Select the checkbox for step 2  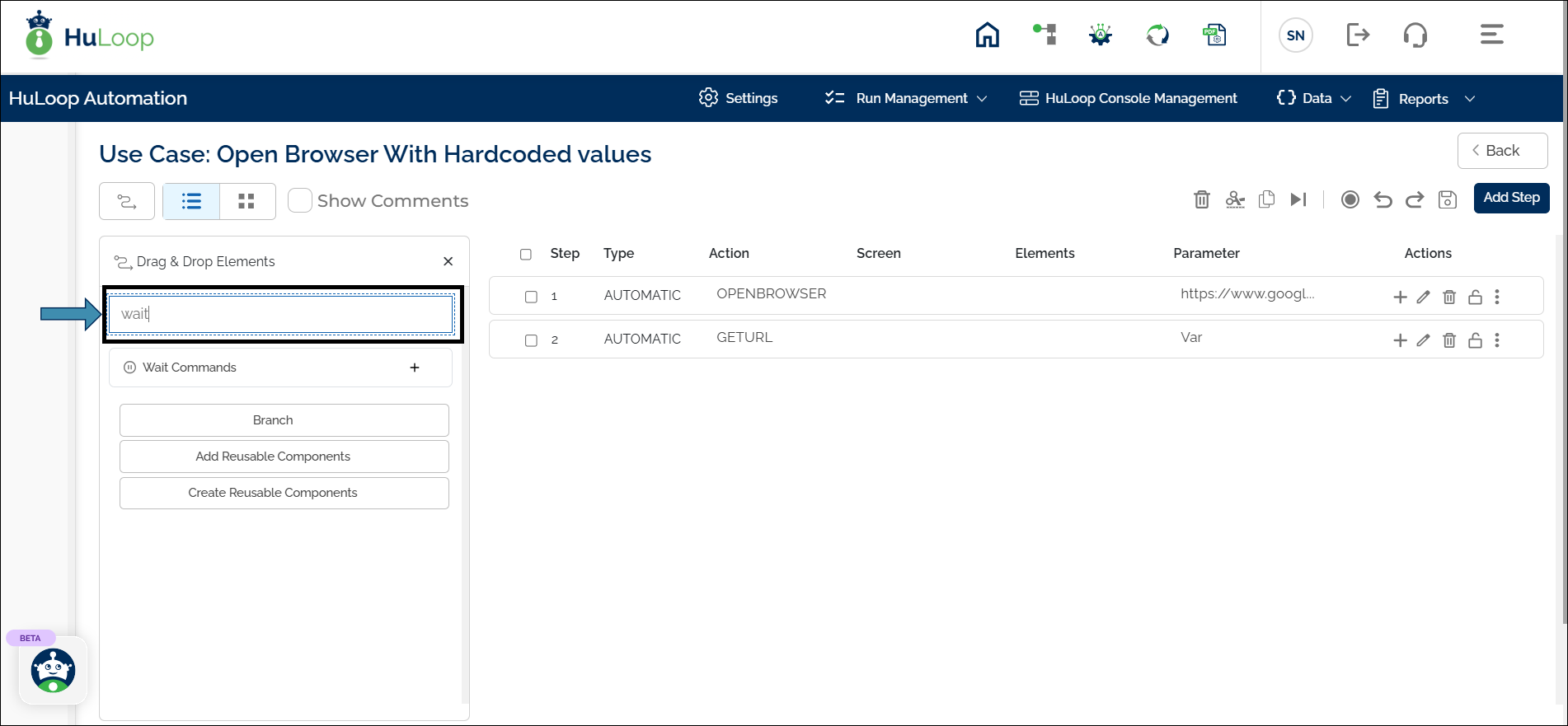click(x=531, y=340)
